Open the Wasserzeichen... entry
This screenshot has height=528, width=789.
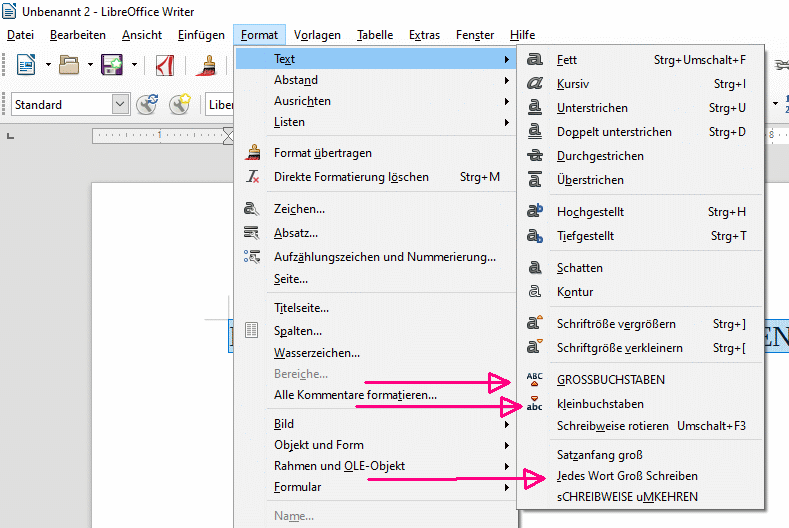(x=376, y=353)
